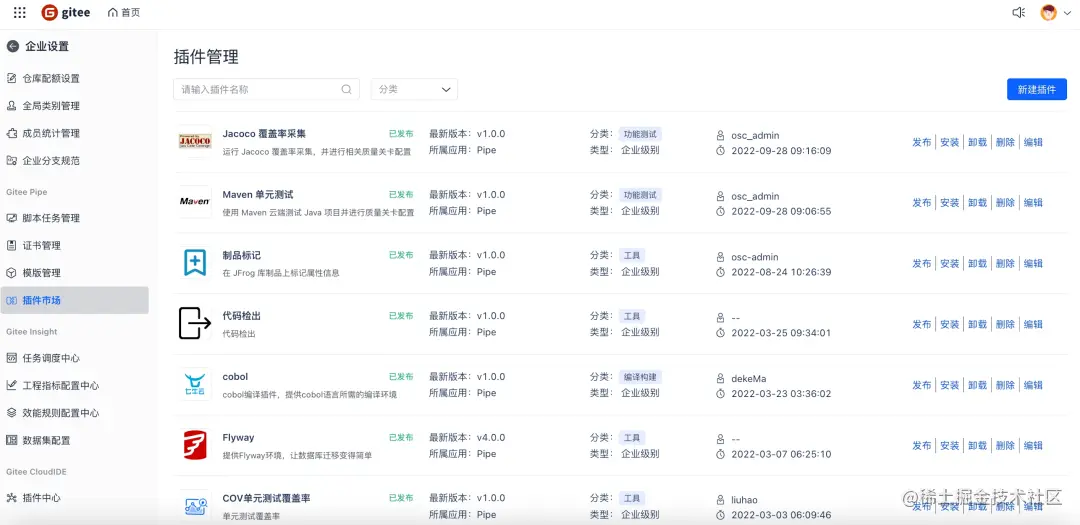Click 卸载 for Maven 单元测试
The height and width of the screenshot is (525, 1080).
point(977,203)
